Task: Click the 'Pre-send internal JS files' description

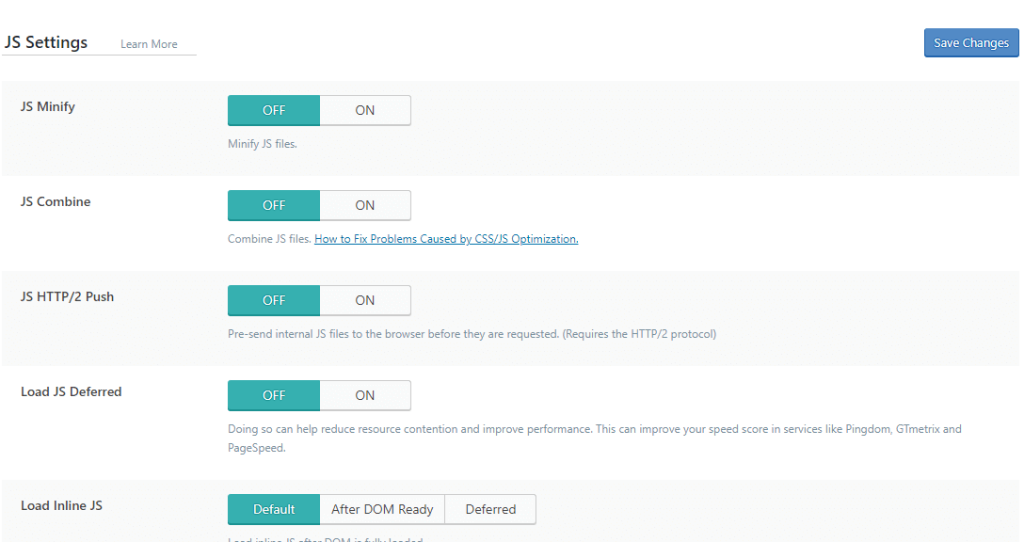Action: (x=472, y=334)
